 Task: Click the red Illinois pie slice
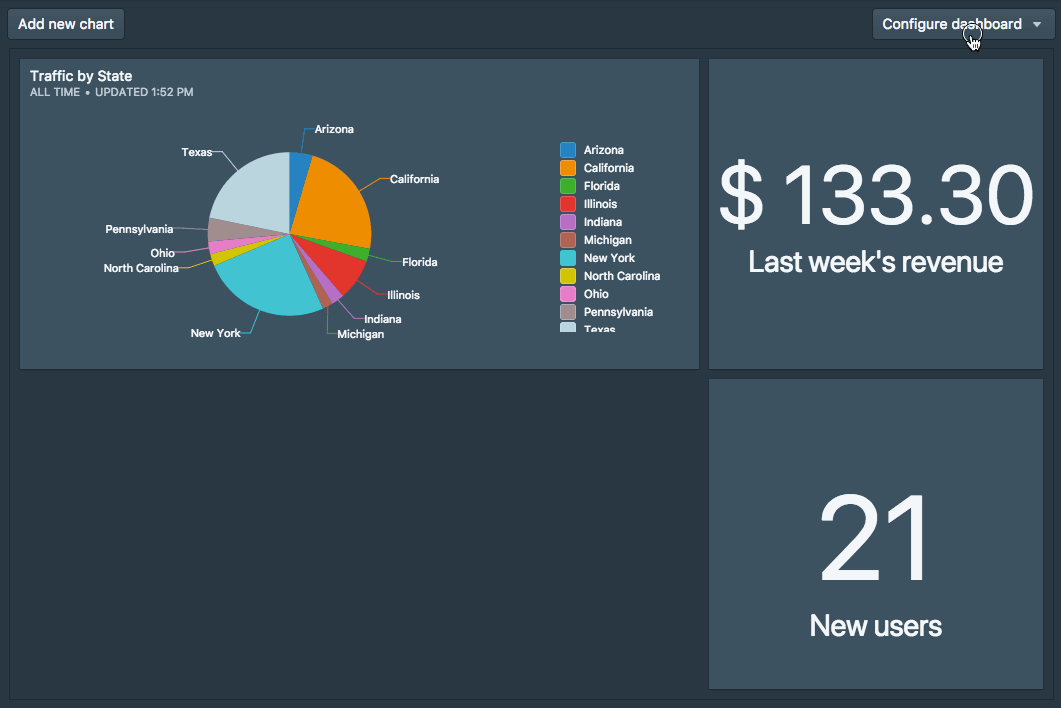338,267
